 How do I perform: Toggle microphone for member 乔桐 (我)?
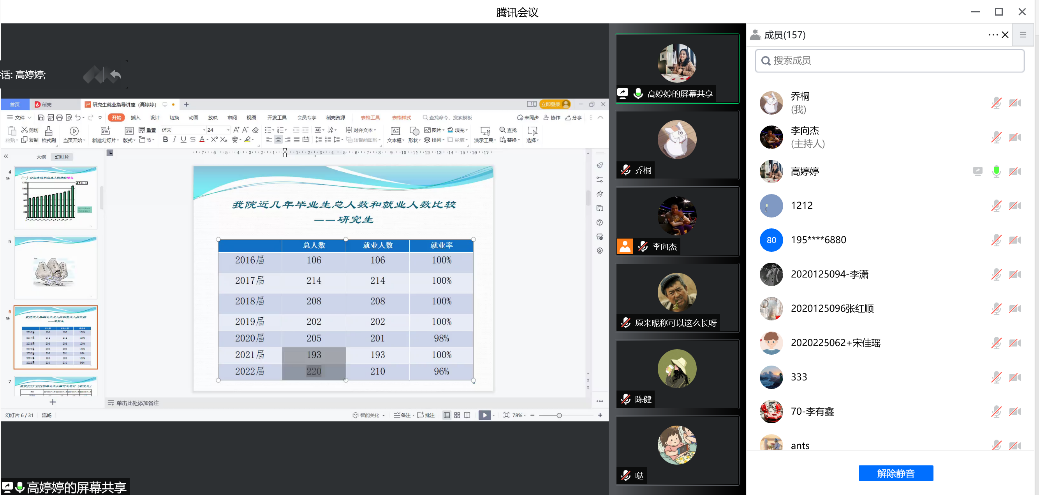996,103
